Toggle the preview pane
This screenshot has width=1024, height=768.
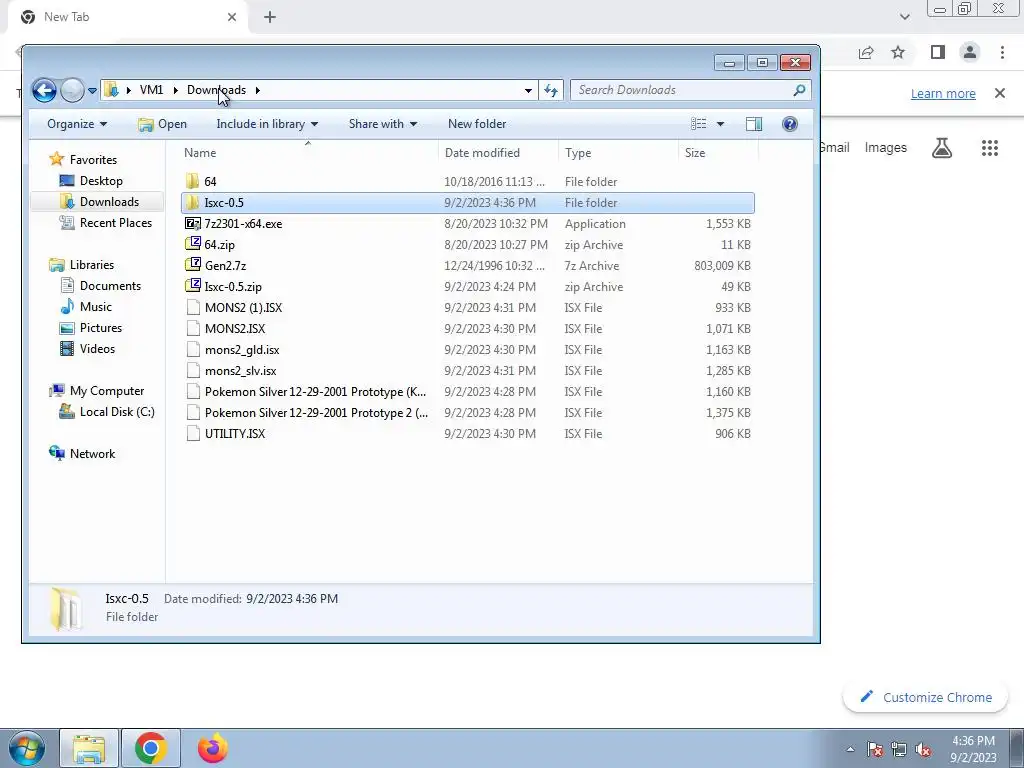click(754, 124)
